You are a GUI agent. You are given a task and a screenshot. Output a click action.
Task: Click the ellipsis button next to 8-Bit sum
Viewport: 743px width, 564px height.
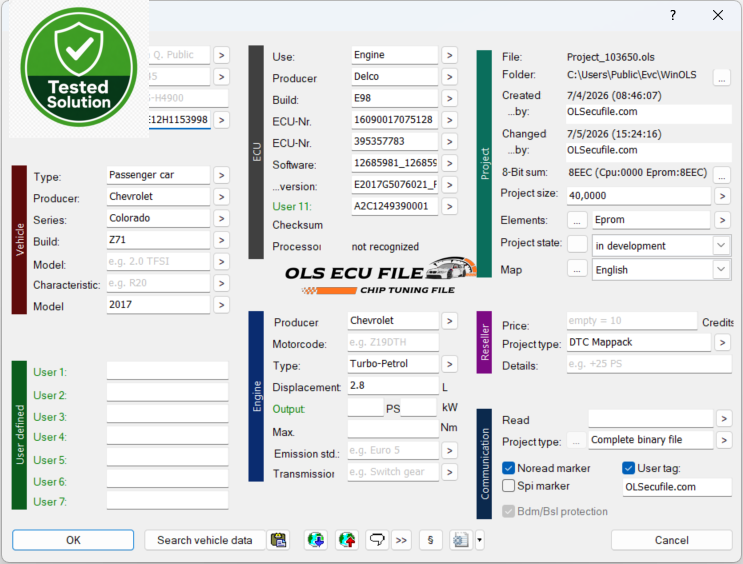click(x=722, y=174)
